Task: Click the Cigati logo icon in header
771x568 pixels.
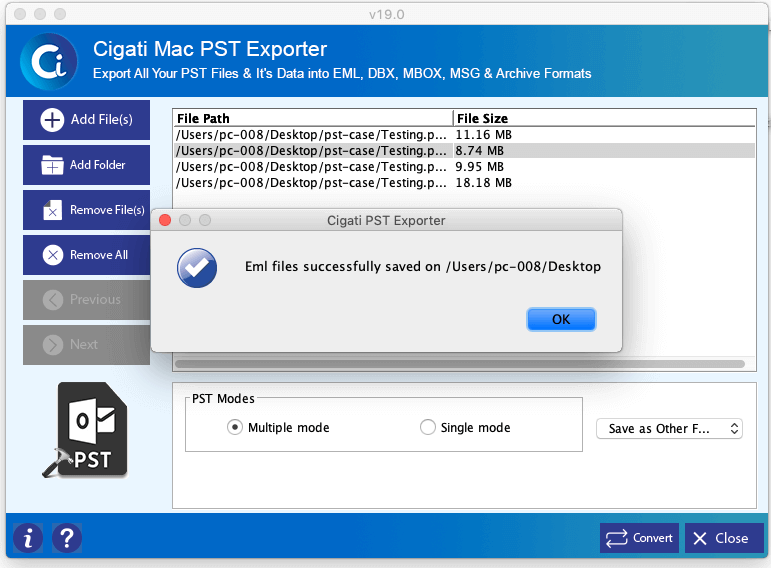Action: [49, 61]
